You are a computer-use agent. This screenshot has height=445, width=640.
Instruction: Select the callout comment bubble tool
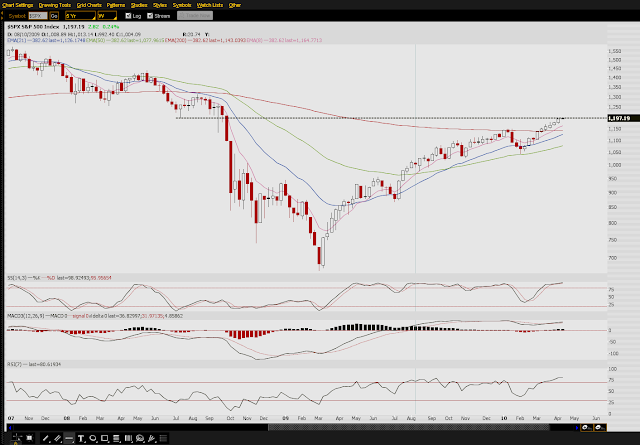[x=140, y=438]
